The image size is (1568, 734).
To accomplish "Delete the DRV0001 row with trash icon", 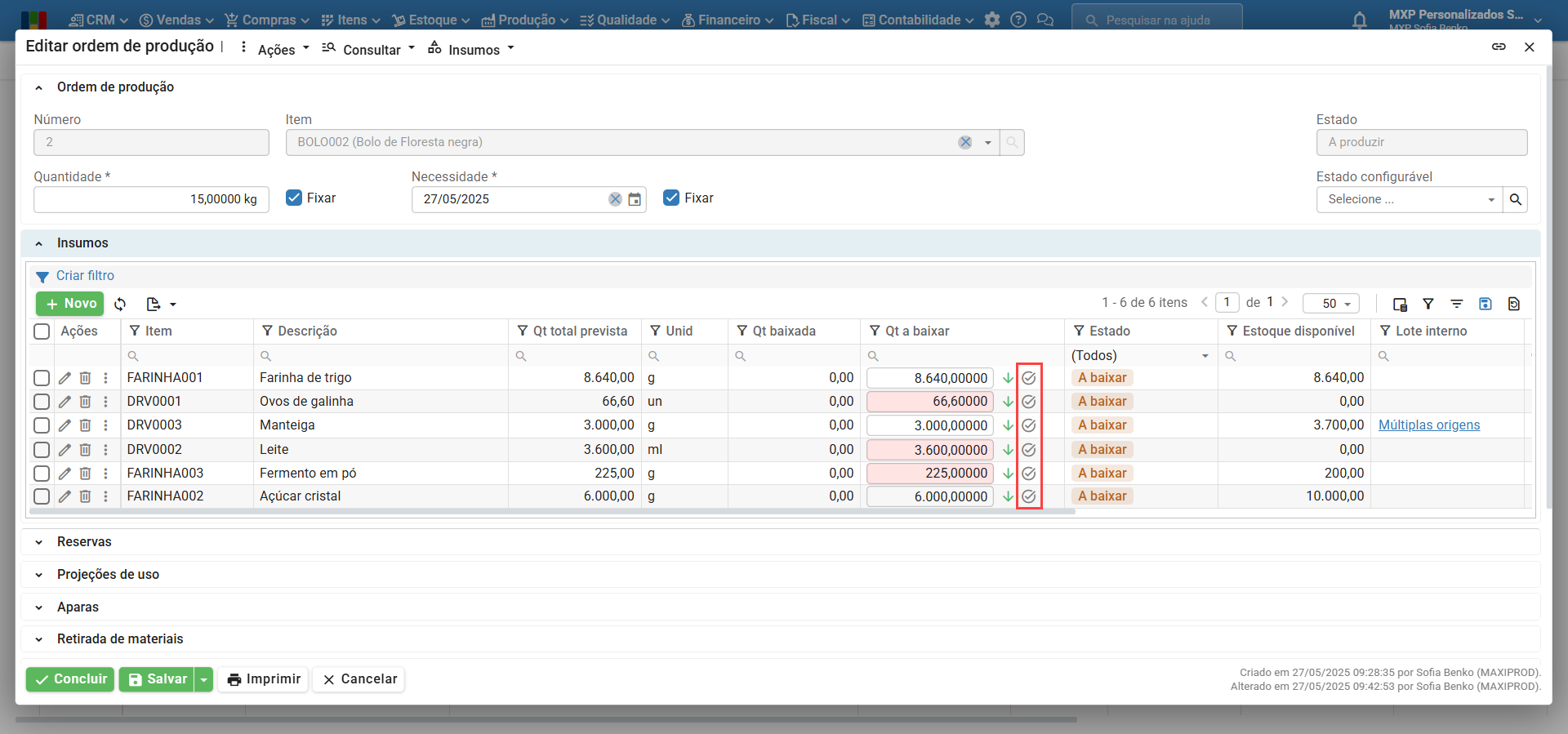I will point(85,402).
